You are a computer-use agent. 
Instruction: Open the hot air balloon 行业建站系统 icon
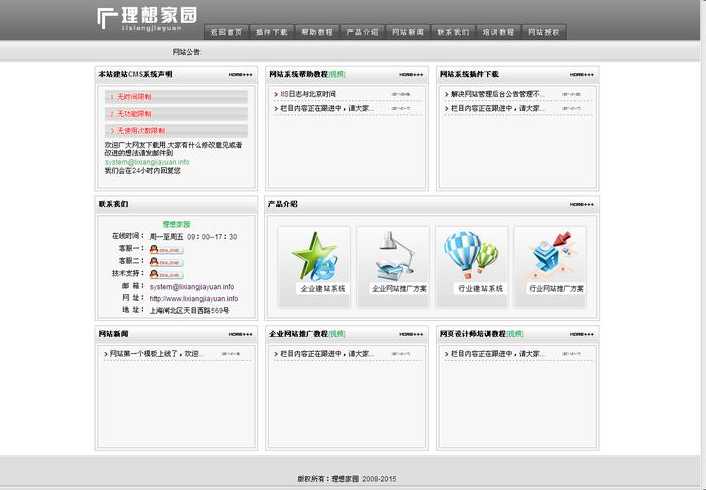[x=471, y=254]
